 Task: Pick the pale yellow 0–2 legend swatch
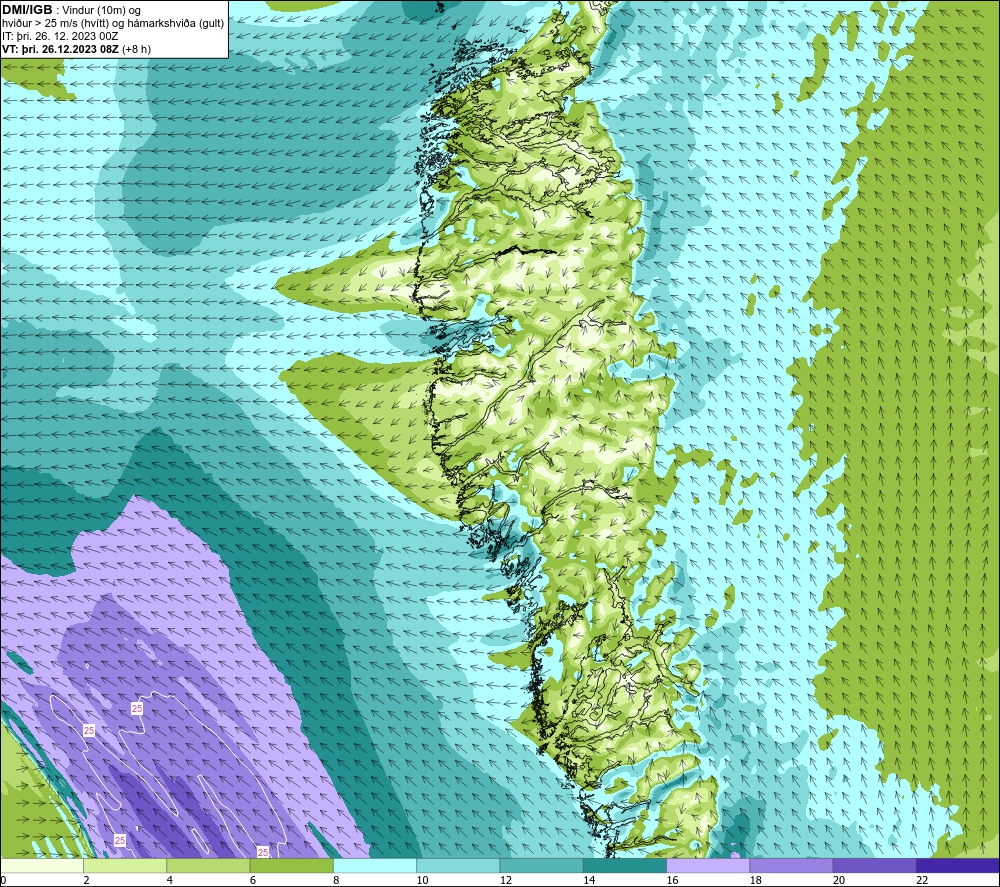click(42, 865)
